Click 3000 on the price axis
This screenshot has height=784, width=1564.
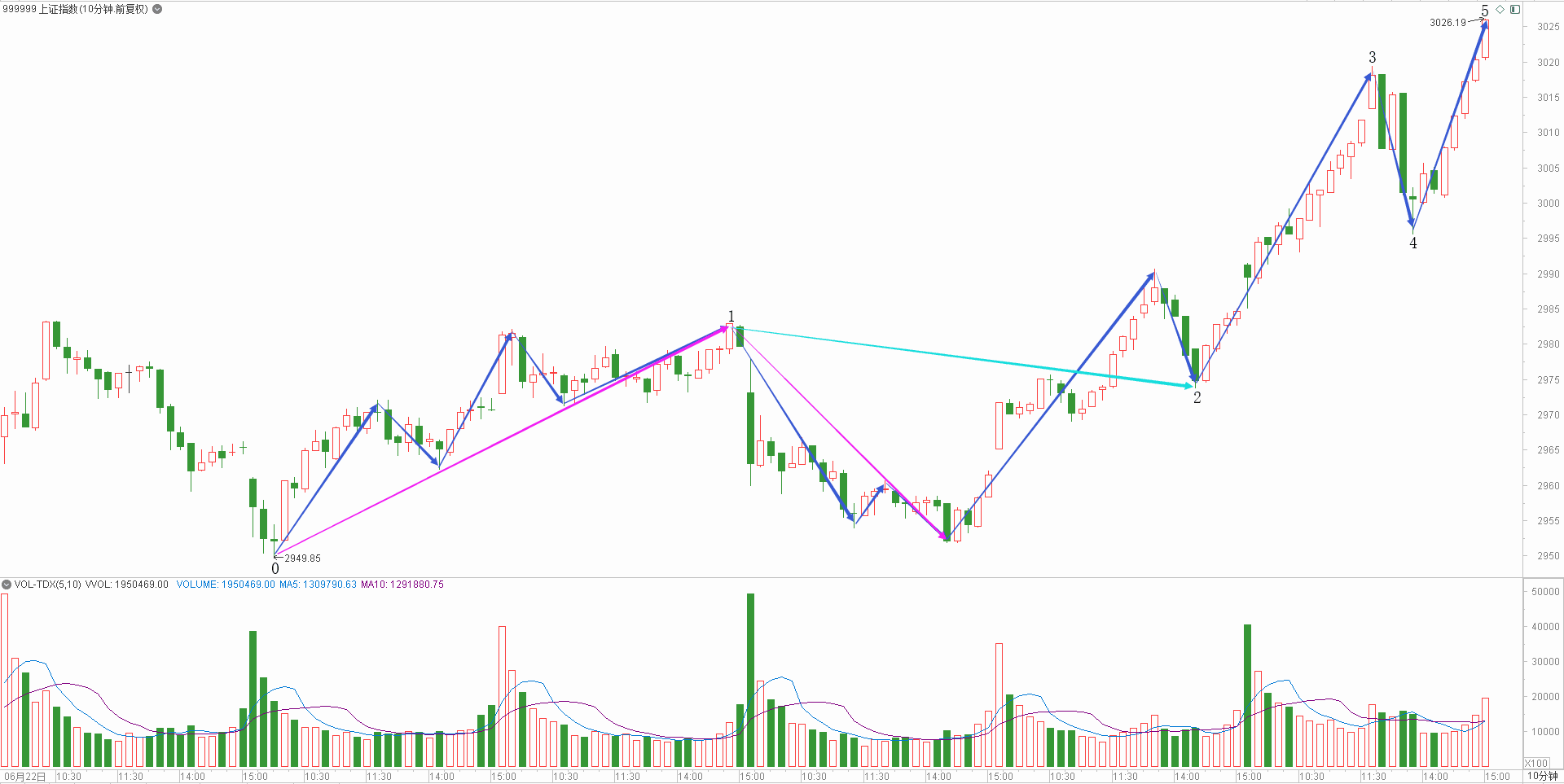point(1549,204)
